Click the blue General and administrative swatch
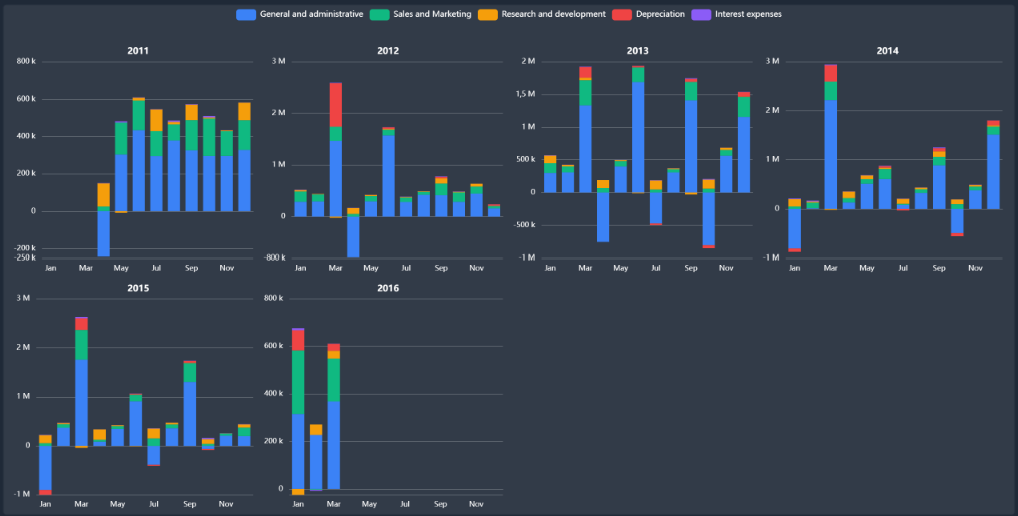This screenshot has height=516, width=1018. click(x=246, y=14)
